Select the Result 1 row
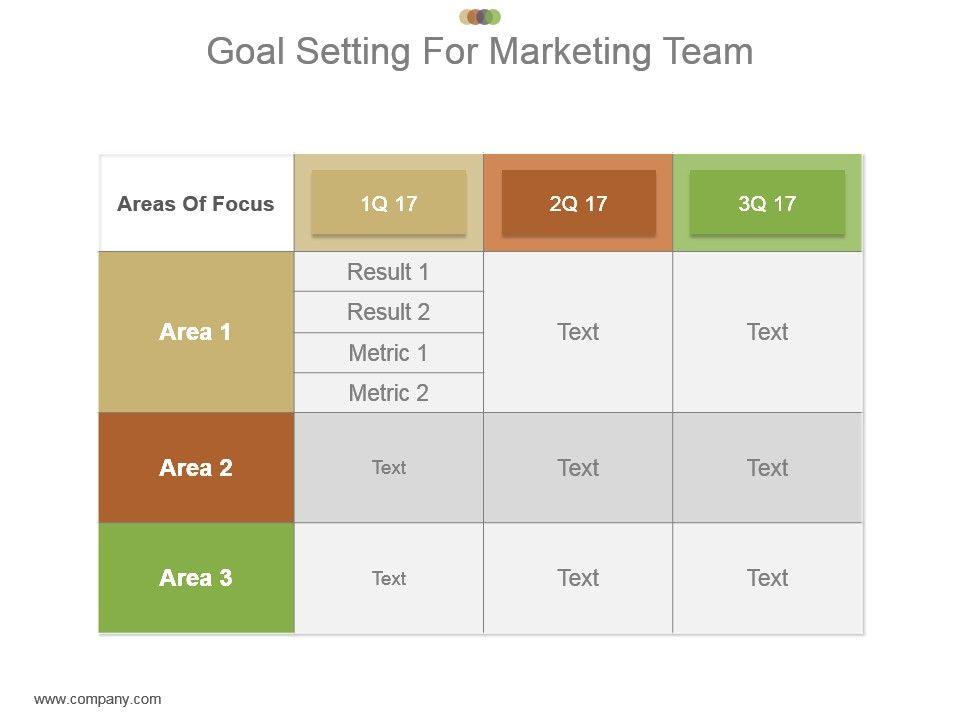Screen dimensions: 960x720 coord(388,272)
